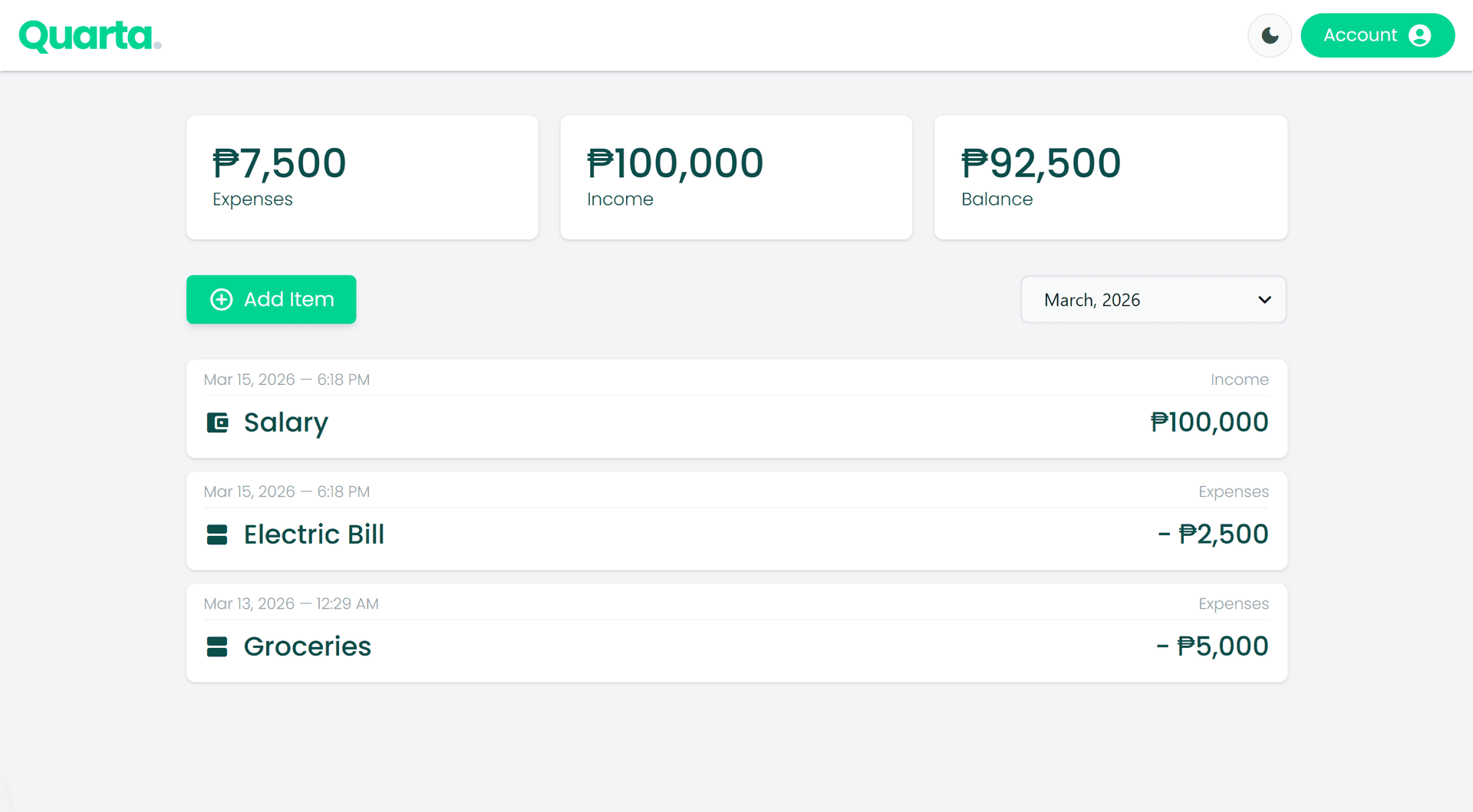
Task: Select the ₱100,000 Income summary card
Action: [x=736, y=178]
